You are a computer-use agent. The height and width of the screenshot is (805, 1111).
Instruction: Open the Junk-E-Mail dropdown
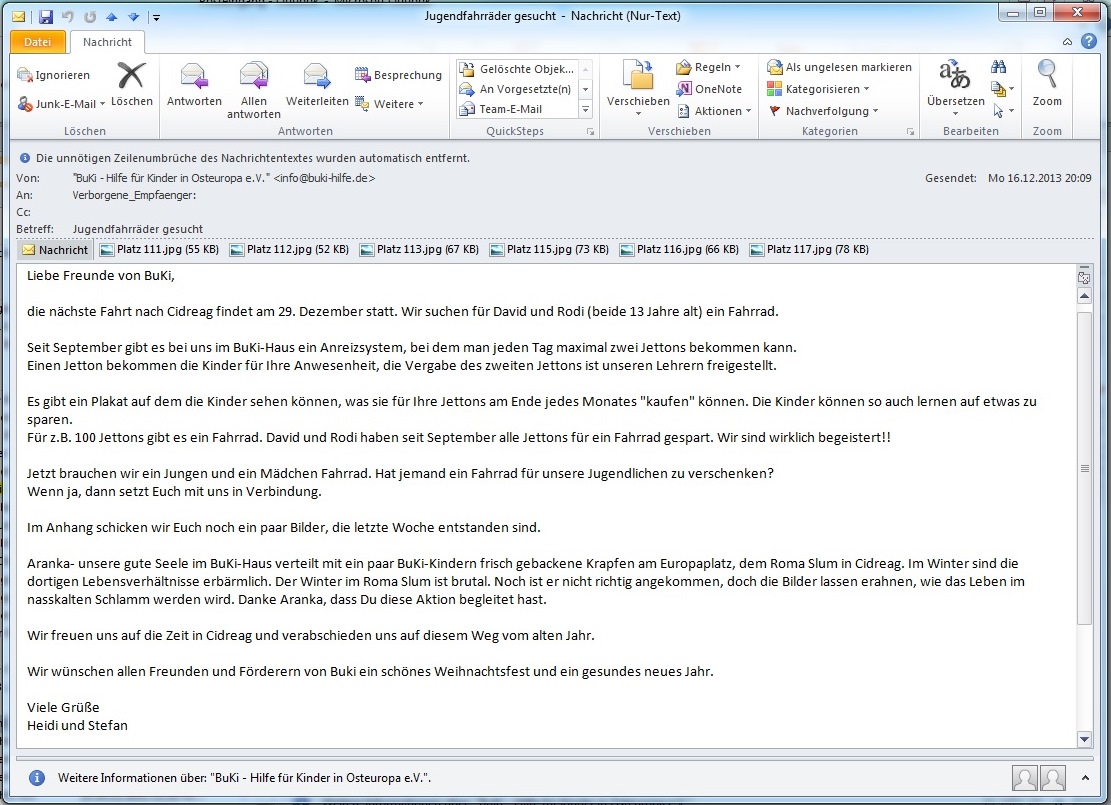(58, 104)
